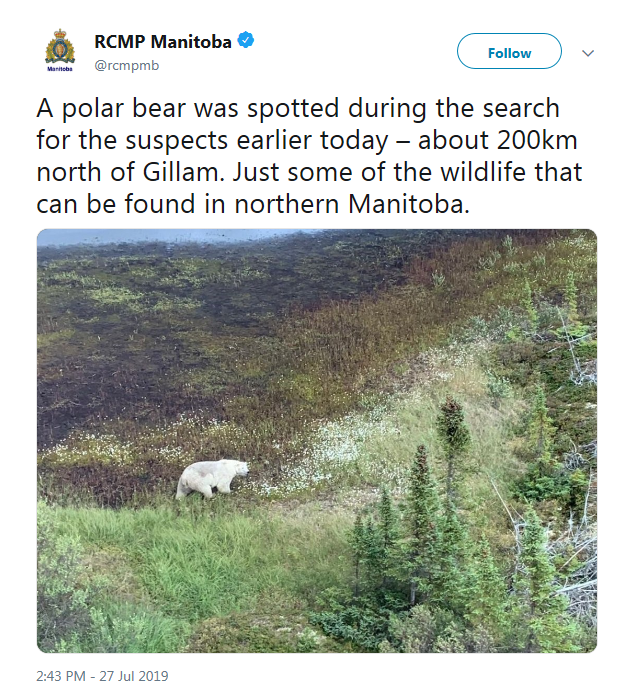This screenshot has height=697, width=634.
Task: Visit the @rcmpmb handle profile
Action: point(127,65)
